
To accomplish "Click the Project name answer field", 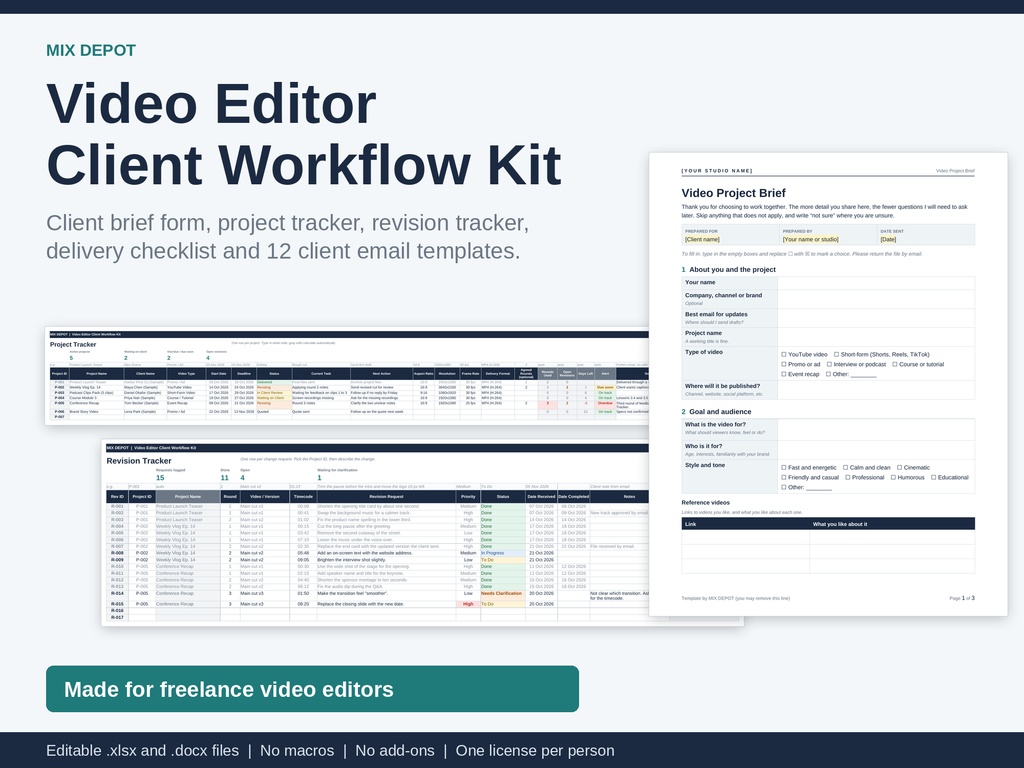I will pos(876,337).
